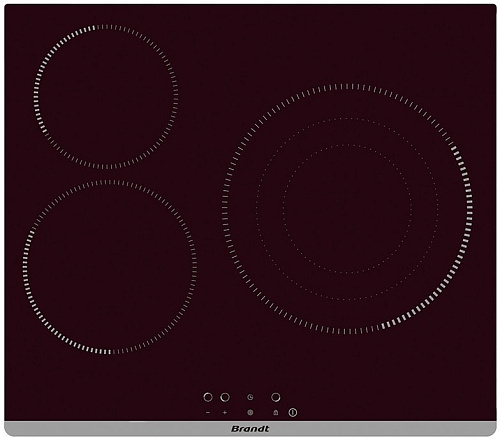Tap the power on/off icon
The image size is (500, 440).
tap(293, 412)
